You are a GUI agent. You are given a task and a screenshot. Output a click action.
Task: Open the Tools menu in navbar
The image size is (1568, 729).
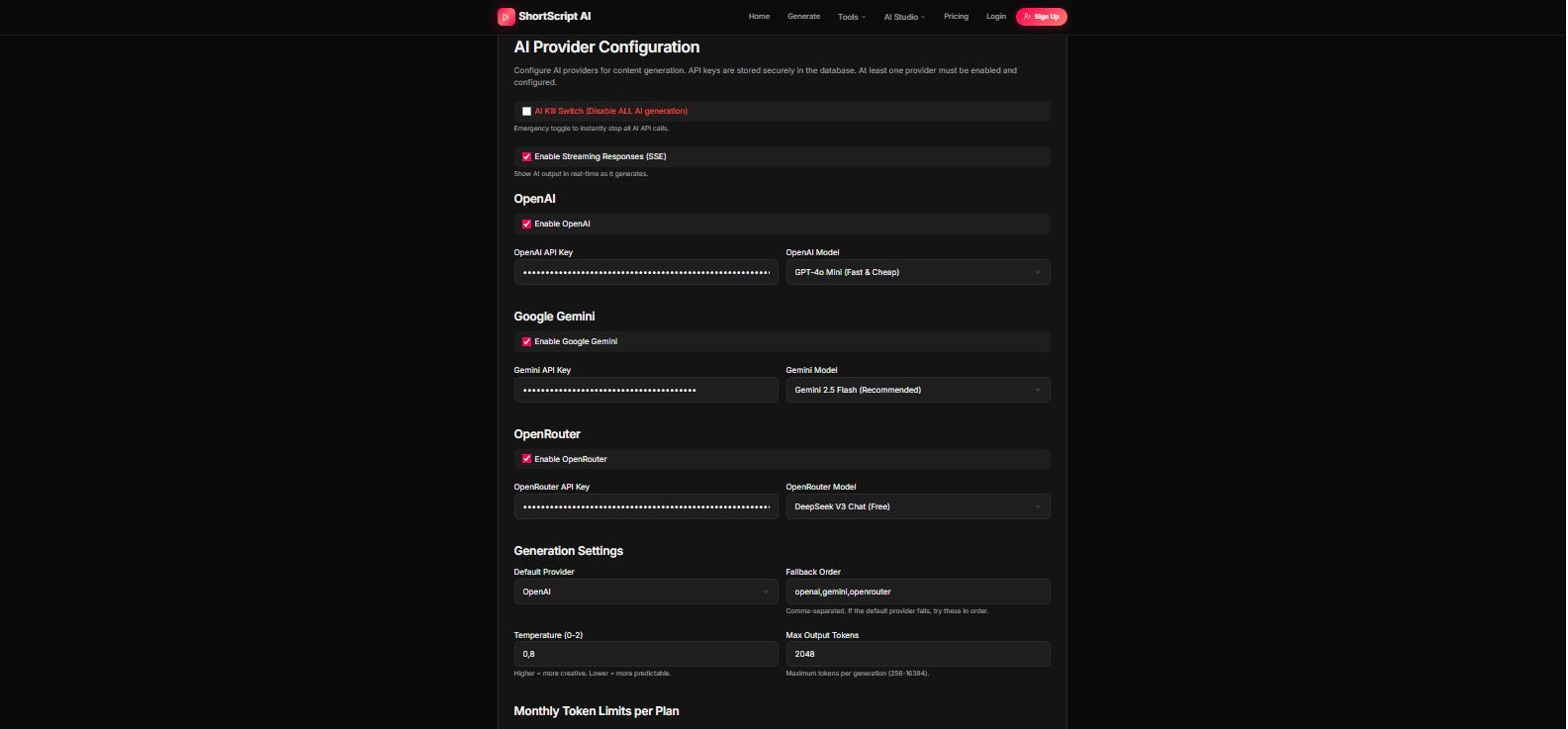pyautogui.click(x=851, y=17)
